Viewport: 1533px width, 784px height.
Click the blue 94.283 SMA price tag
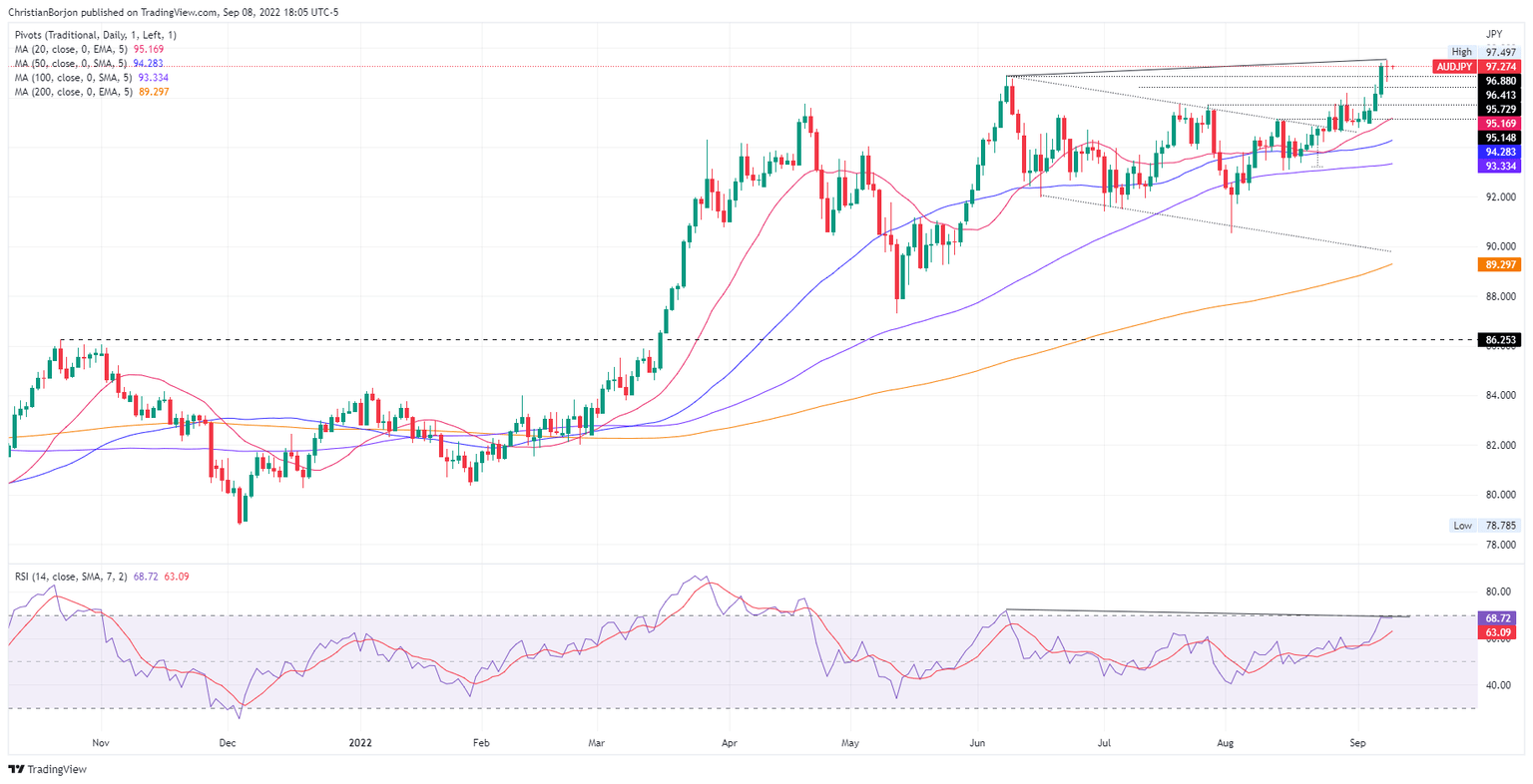tap(1501, 152)
